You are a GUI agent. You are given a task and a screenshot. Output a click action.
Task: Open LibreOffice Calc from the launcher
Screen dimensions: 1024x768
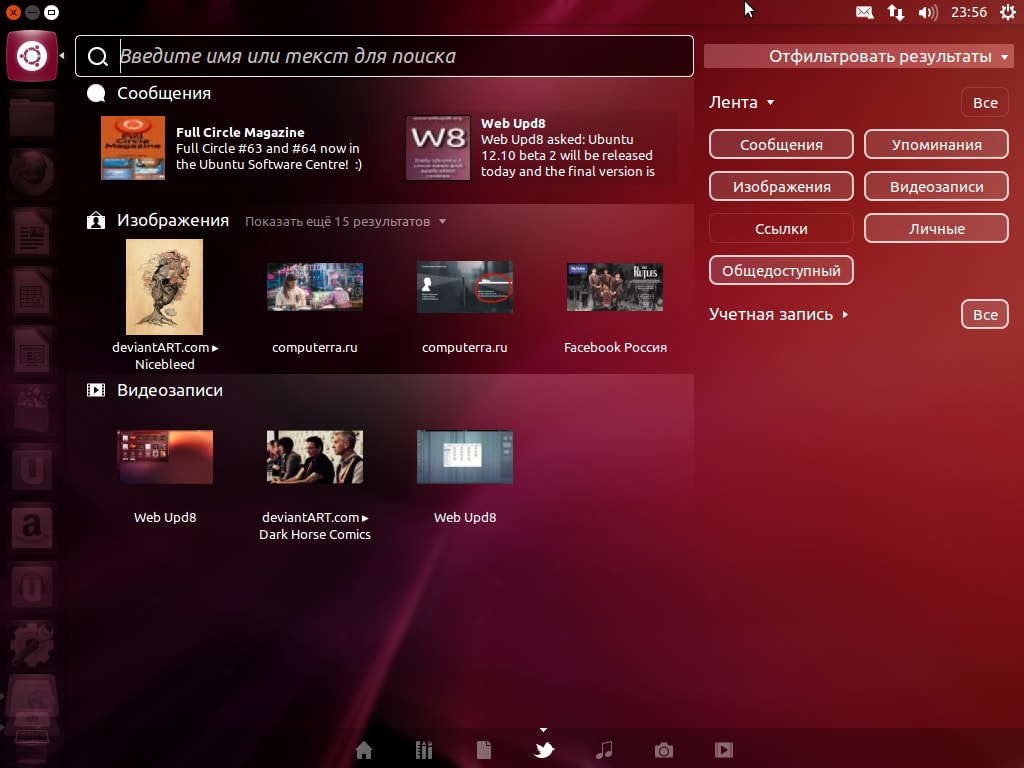tap(32, 291)
